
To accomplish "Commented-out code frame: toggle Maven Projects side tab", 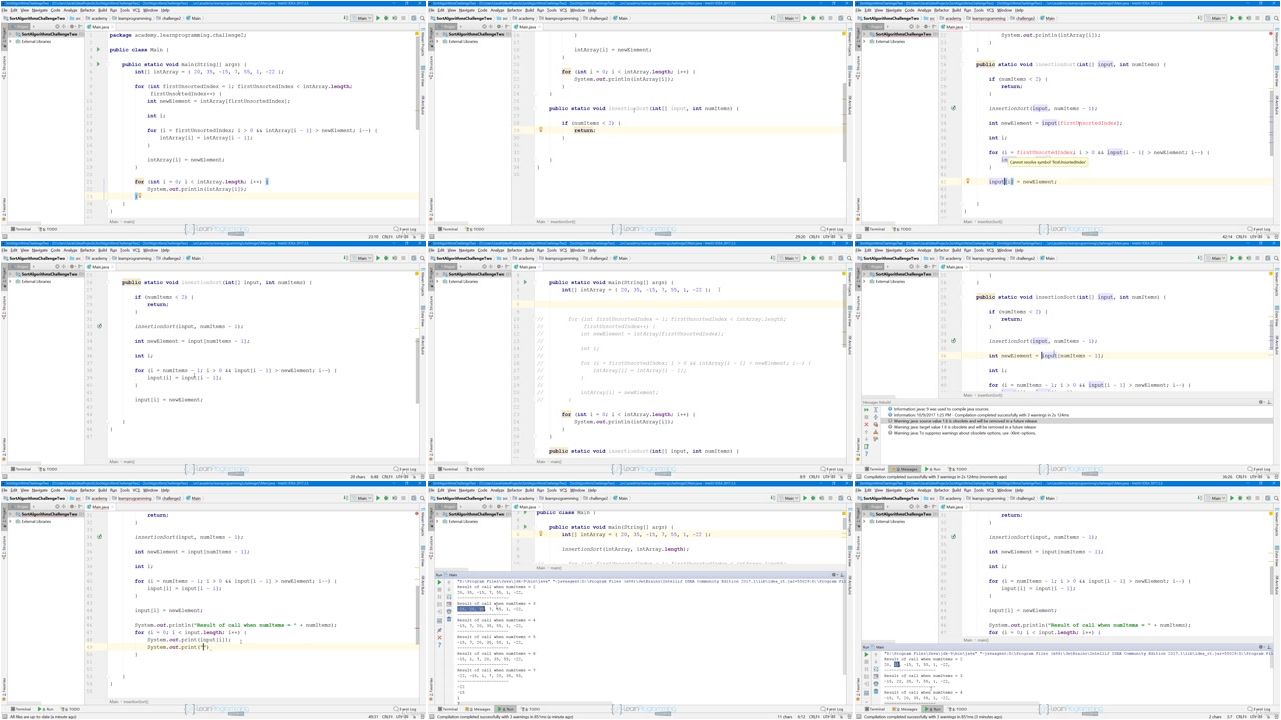I will click(850, 283).
